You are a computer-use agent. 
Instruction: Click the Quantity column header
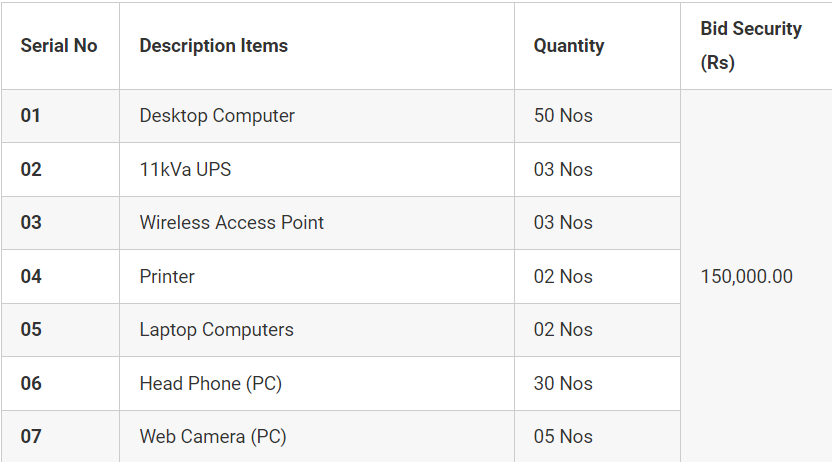[569, 46]
